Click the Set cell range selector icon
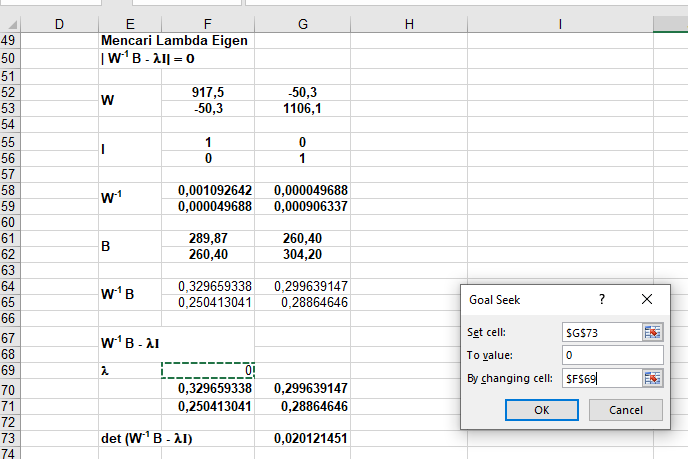Viewport: 688px width, 459px height. (653, 332)
